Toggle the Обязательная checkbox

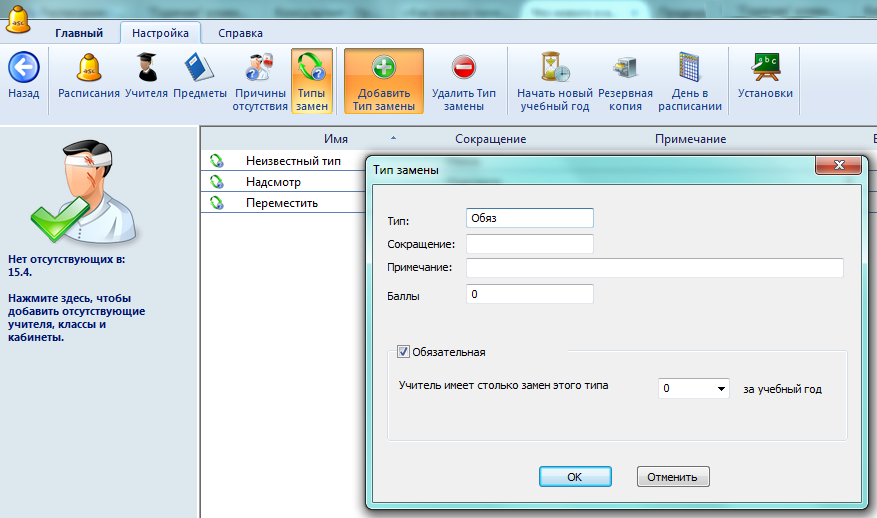point(404,352)
